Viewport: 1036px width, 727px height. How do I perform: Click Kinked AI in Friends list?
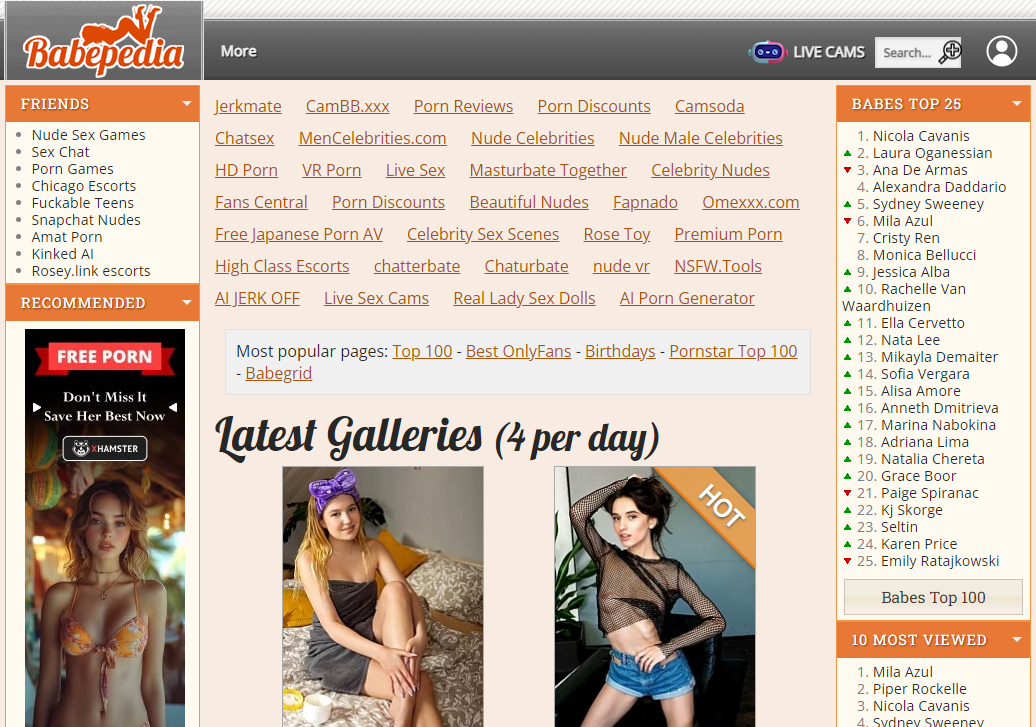coord(62,254)
